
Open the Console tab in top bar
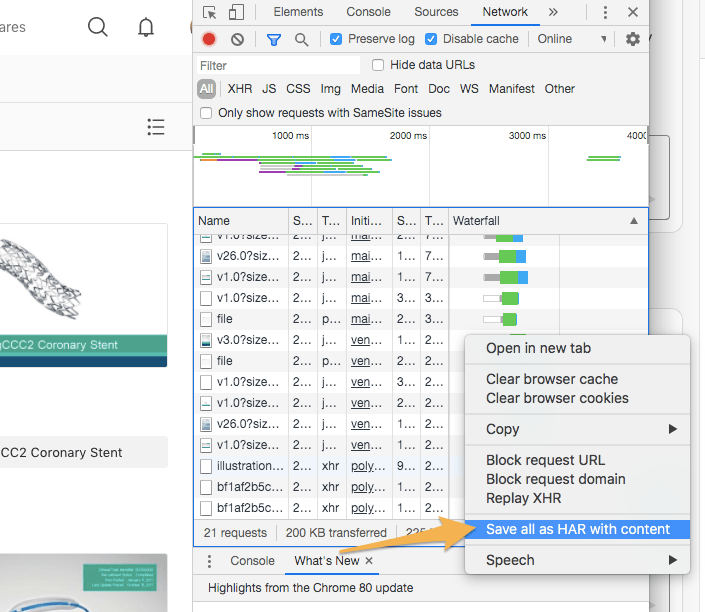coord(368,12)
